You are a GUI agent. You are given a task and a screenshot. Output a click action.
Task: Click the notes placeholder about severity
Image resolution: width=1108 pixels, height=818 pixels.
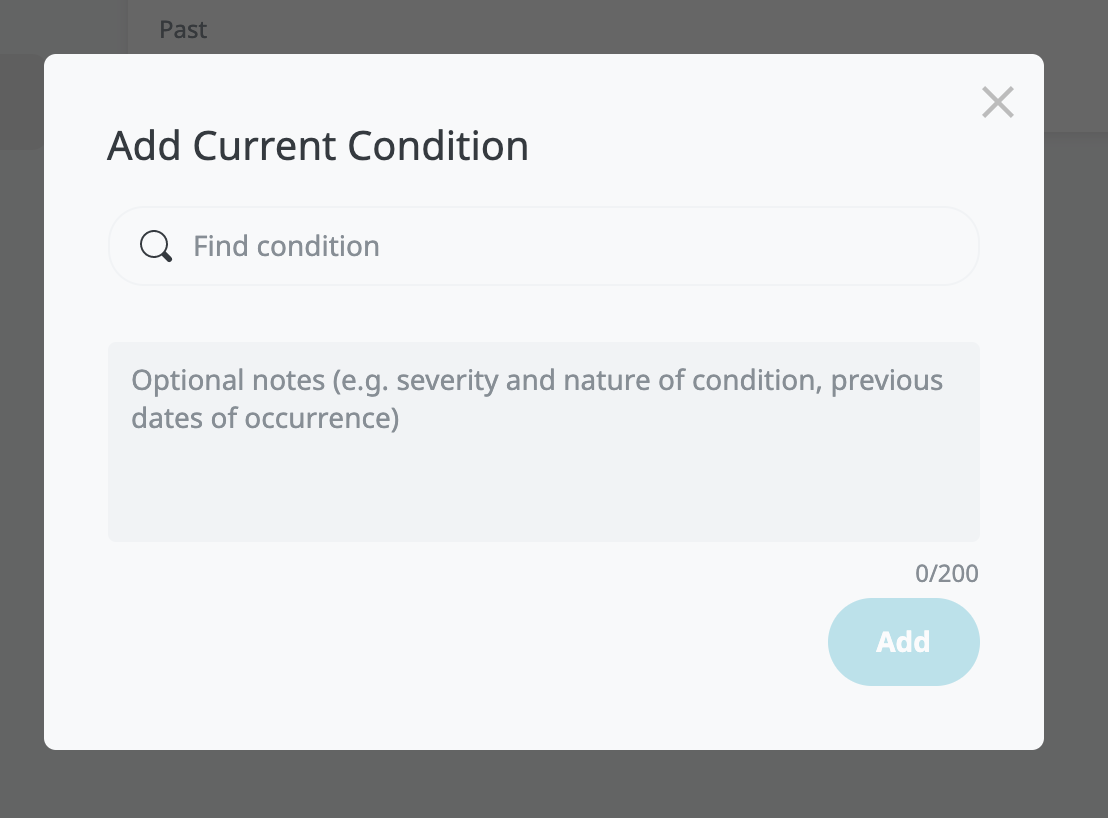[536, 380]
